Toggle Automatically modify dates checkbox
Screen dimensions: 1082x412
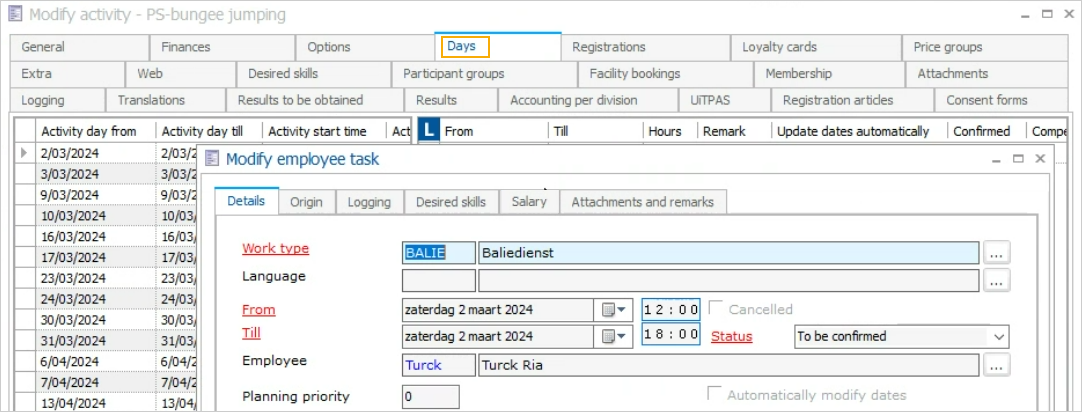(x=715, y=395)
